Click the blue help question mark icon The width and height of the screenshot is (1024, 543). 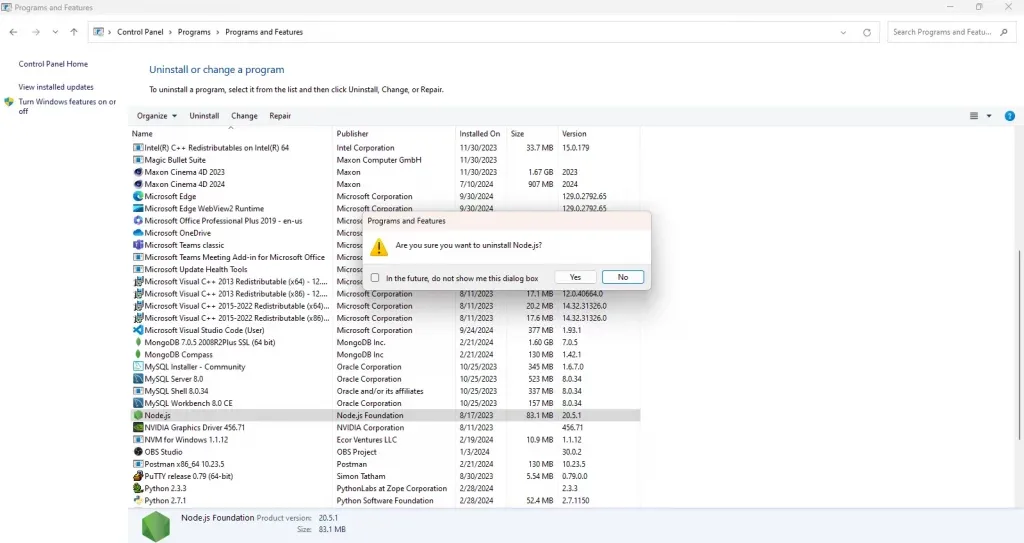pos(1010,116)
